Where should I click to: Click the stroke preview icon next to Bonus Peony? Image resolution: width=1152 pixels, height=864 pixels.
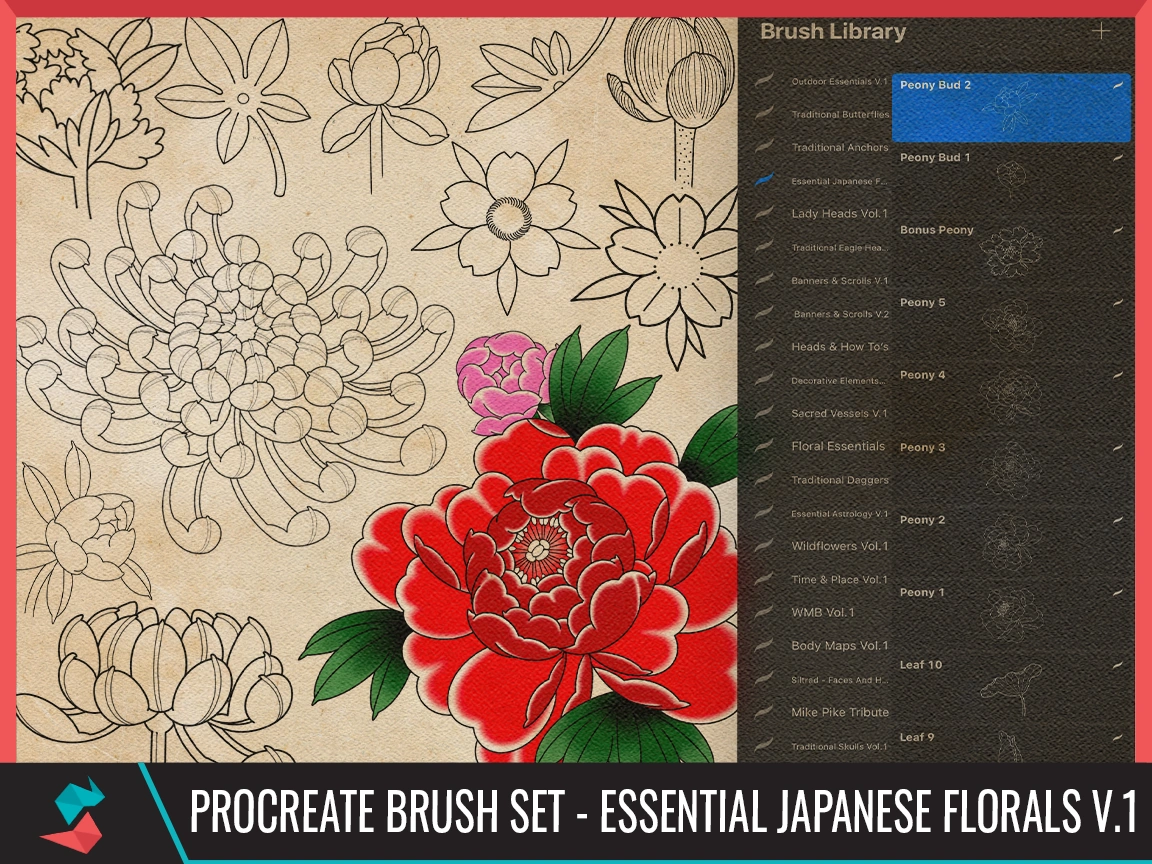point(1117,228)
